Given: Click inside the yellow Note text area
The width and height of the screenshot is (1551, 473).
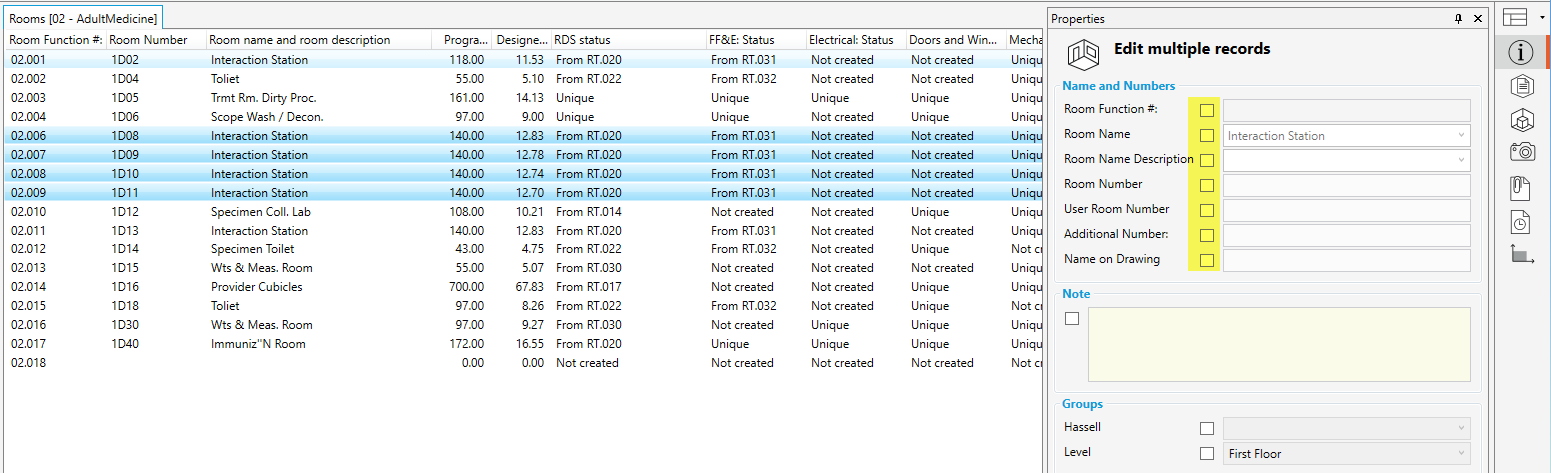Looking at the screenshot, I should point(1279,344).
